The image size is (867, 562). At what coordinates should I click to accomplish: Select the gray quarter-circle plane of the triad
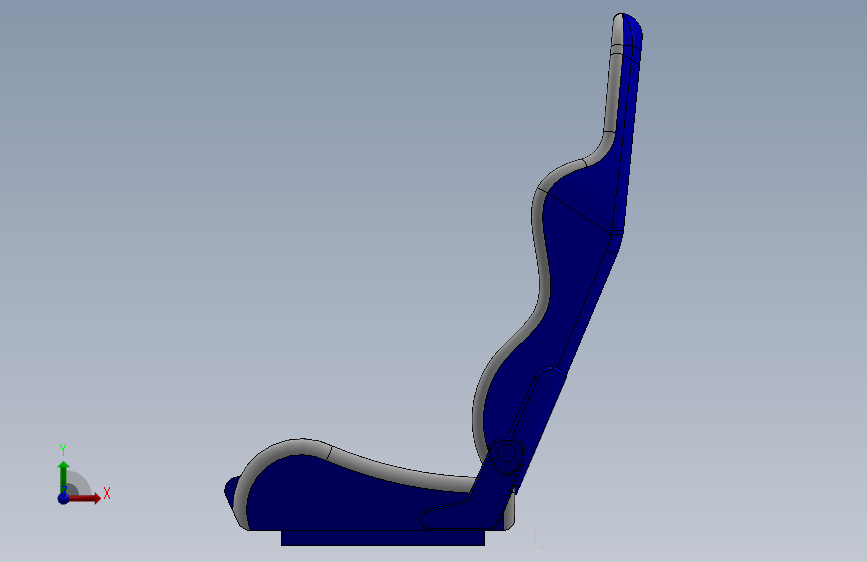[x=79, y=483]
